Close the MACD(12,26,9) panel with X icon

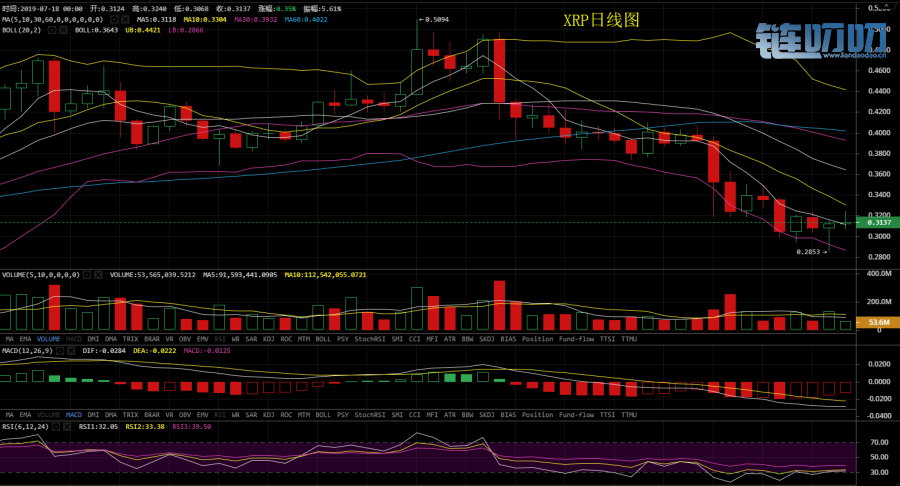pyautogui.click(x=71, y=351)
